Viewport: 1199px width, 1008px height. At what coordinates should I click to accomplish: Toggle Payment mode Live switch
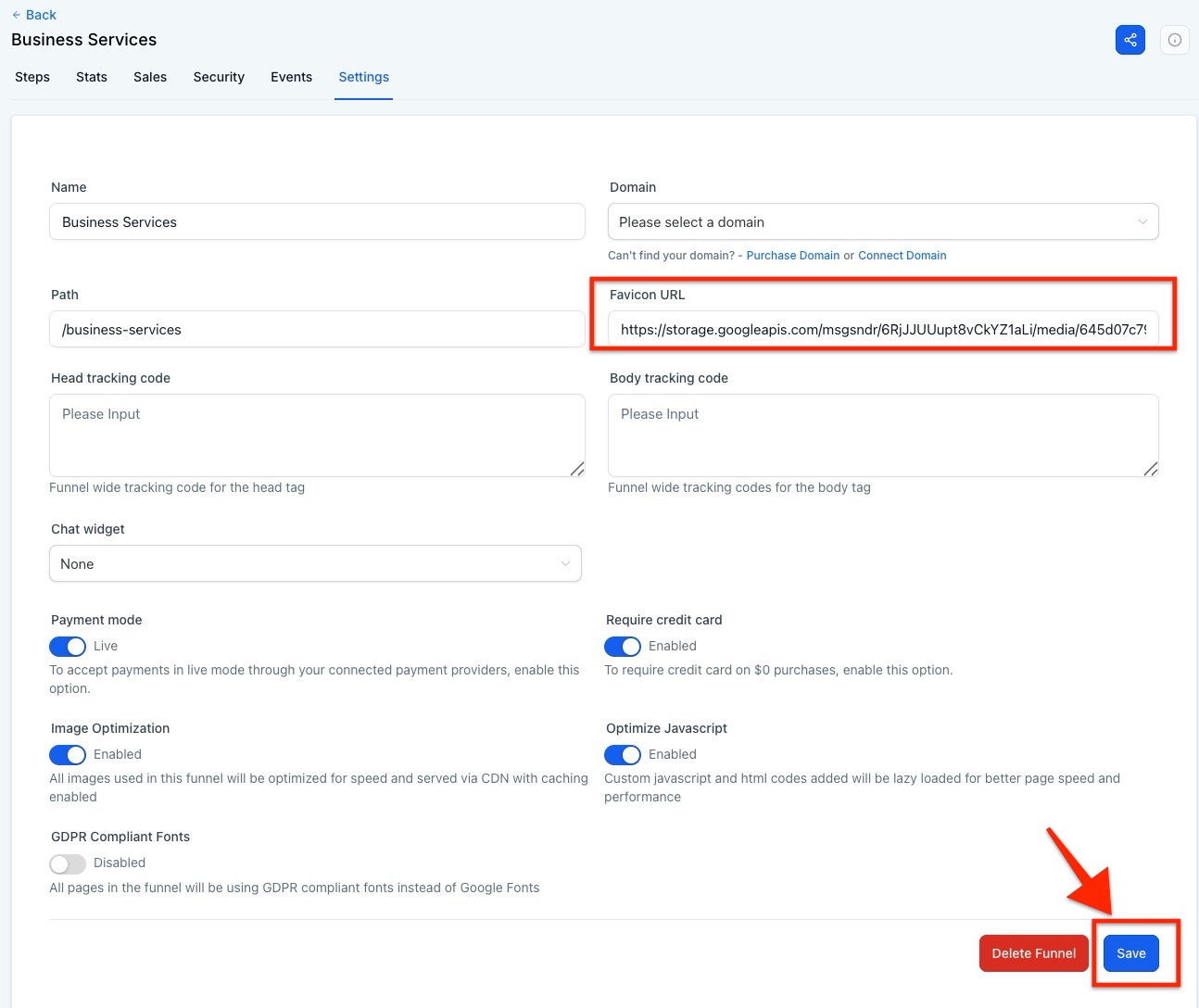tap(68, 647)
